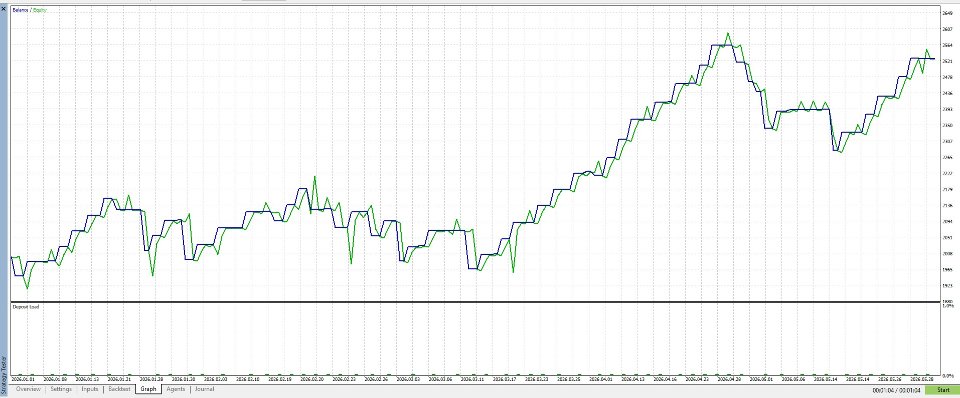The image size is (960, 398).
Task: Start the strategy test with the green Start button
Action: 943,390
